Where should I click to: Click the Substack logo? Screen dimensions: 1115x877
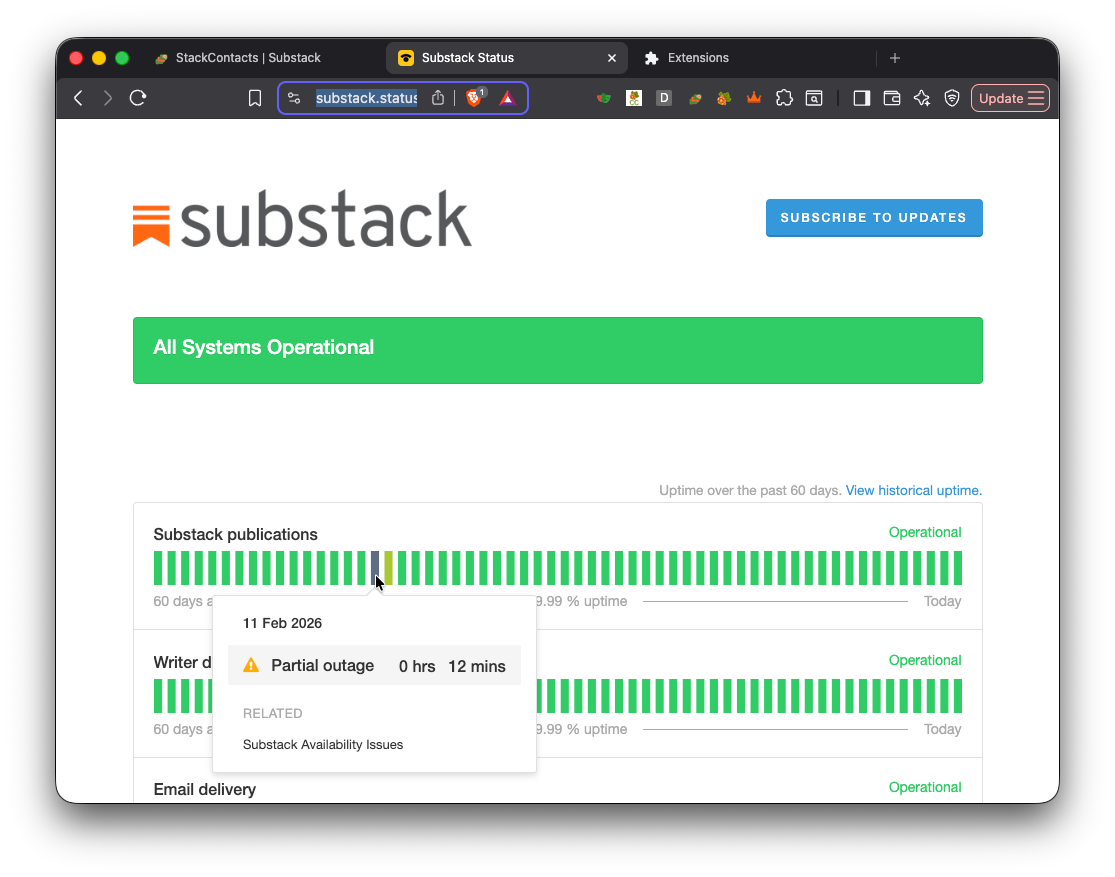302,219
